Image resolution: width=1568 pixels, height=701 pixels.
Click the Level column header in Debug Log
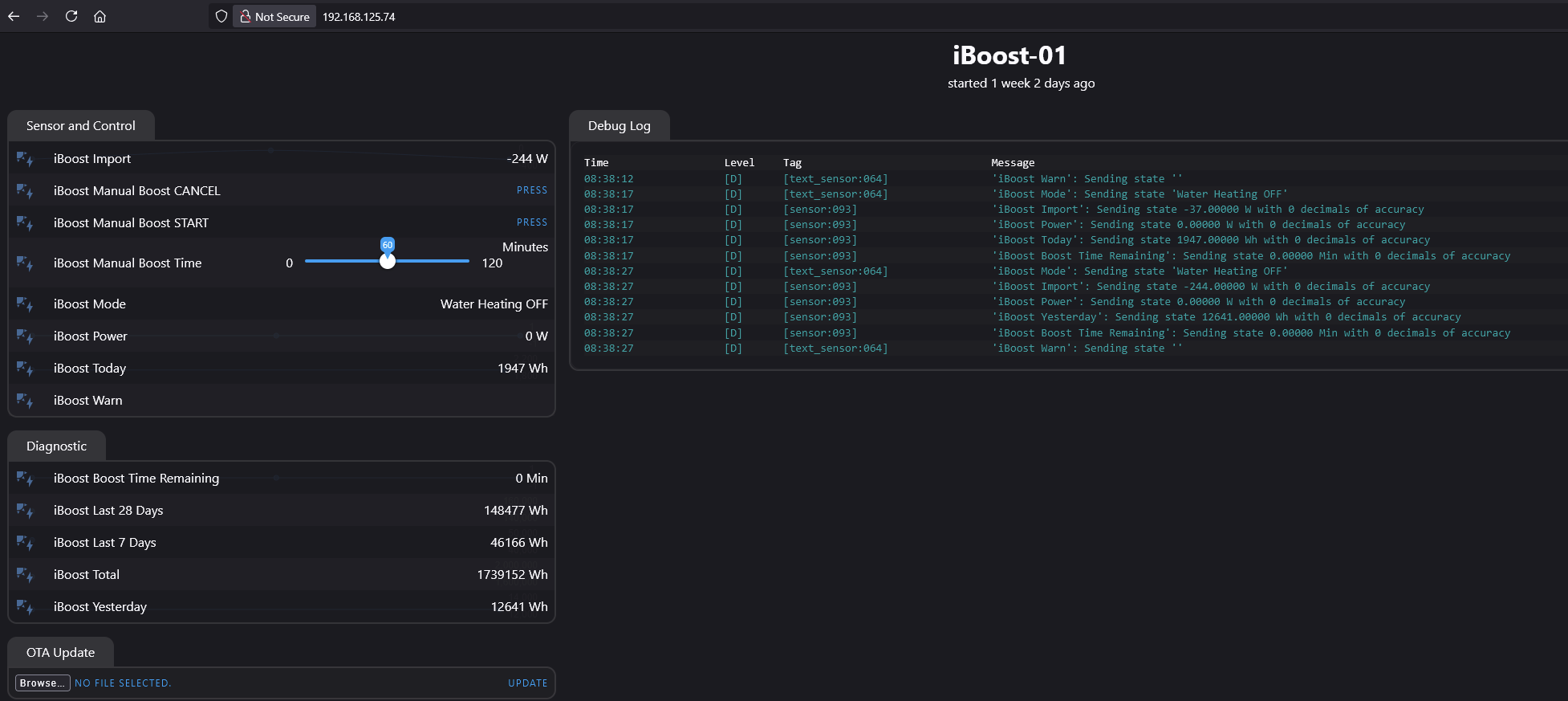[x=739, y=163]
